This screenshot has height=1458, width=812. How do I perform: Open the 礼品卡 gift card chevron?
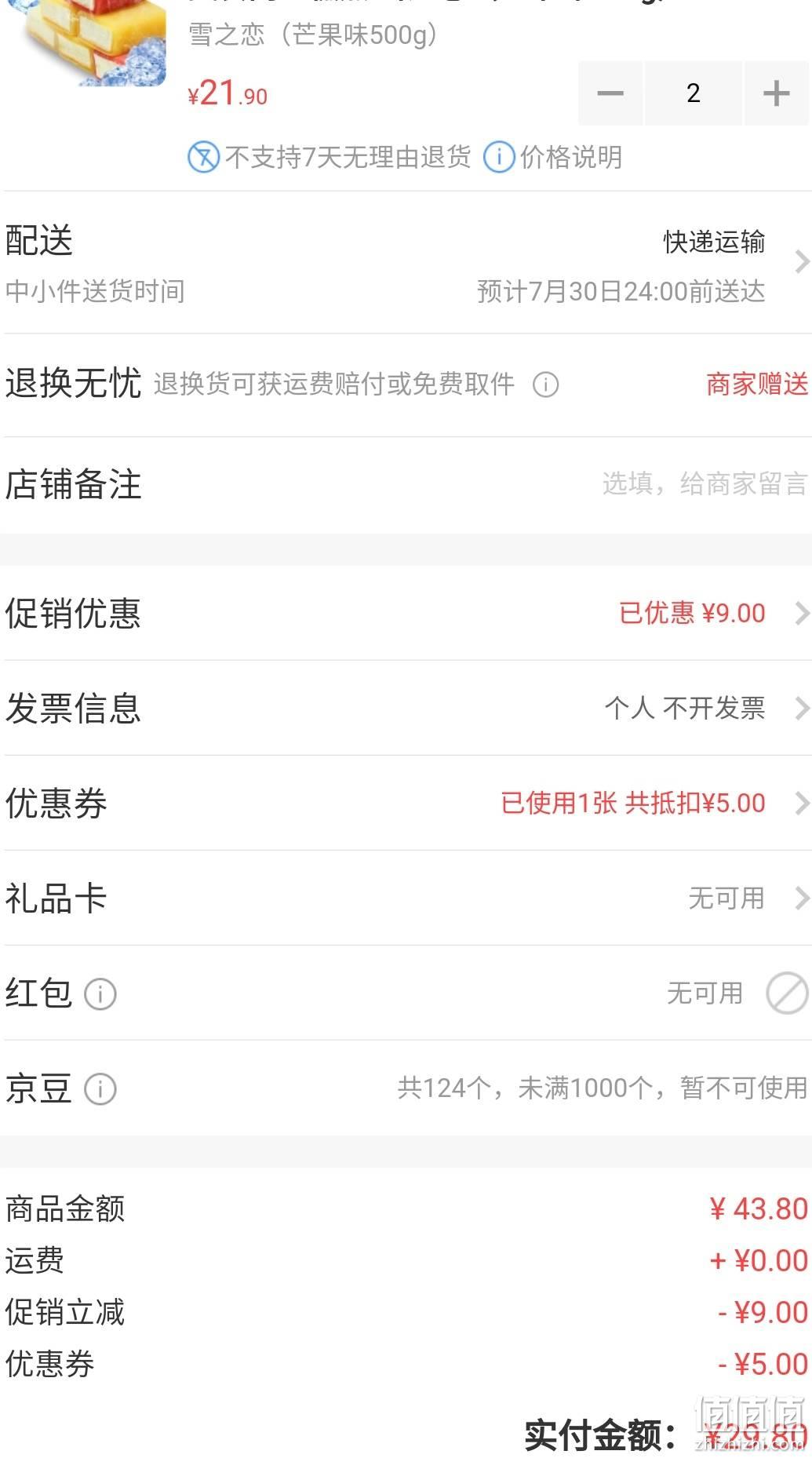pos(801,898)
